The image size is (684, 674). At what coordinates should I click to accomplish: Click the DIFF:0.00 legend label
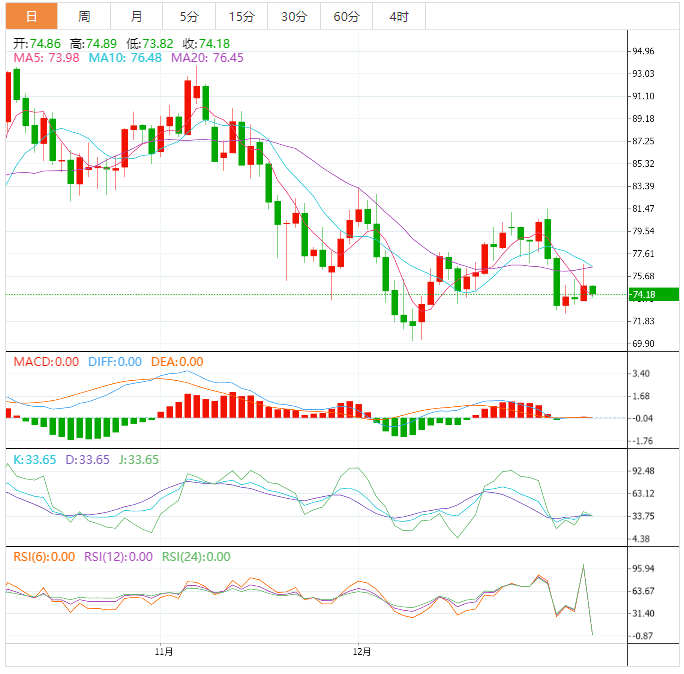coord(114,362)
